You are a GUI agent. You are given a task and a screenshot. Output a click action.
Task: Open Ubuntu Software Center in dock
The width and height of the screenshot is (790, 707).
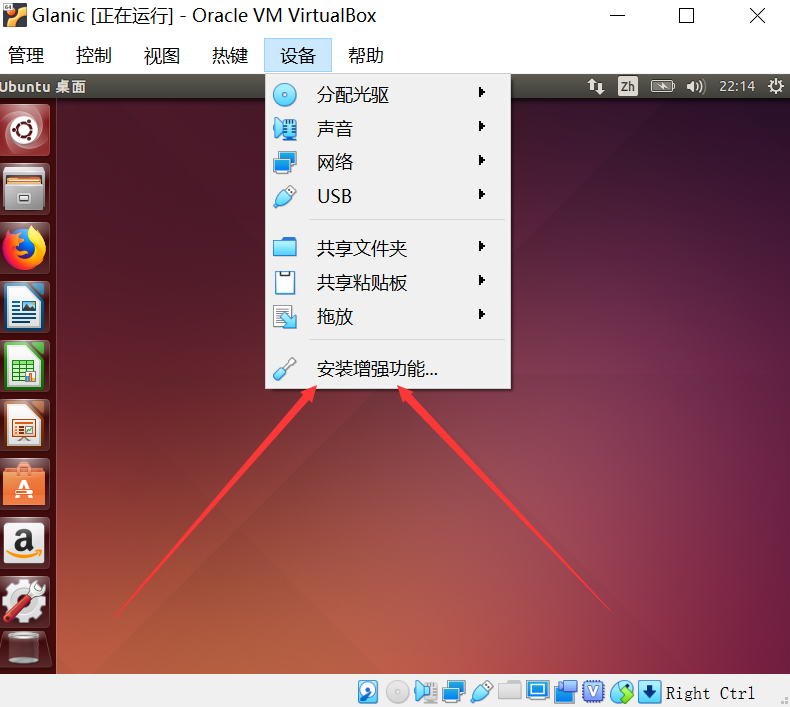(24, 484)
